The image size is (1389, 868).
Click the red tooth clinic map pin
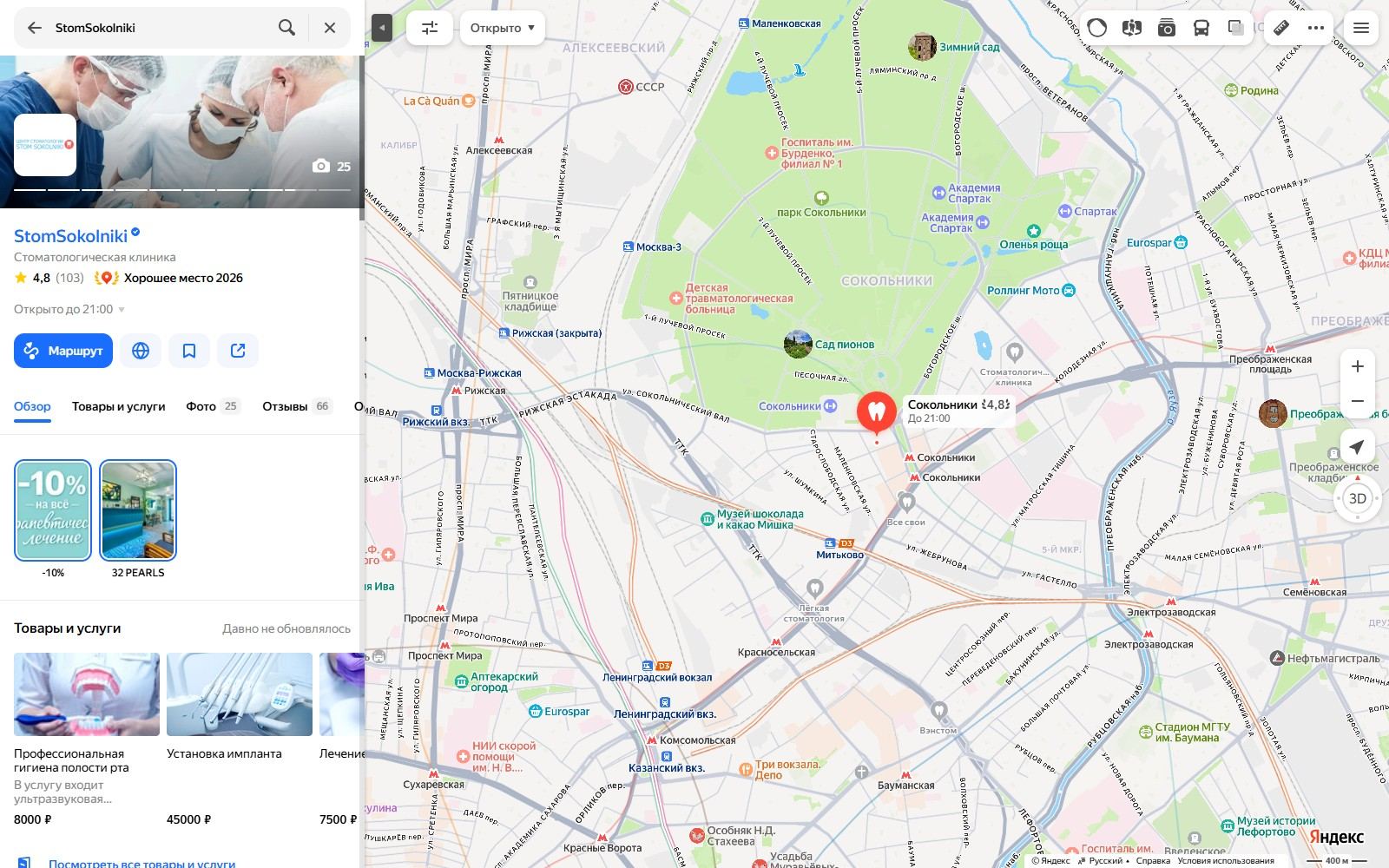pyautogui.click(x=877, y=413)
